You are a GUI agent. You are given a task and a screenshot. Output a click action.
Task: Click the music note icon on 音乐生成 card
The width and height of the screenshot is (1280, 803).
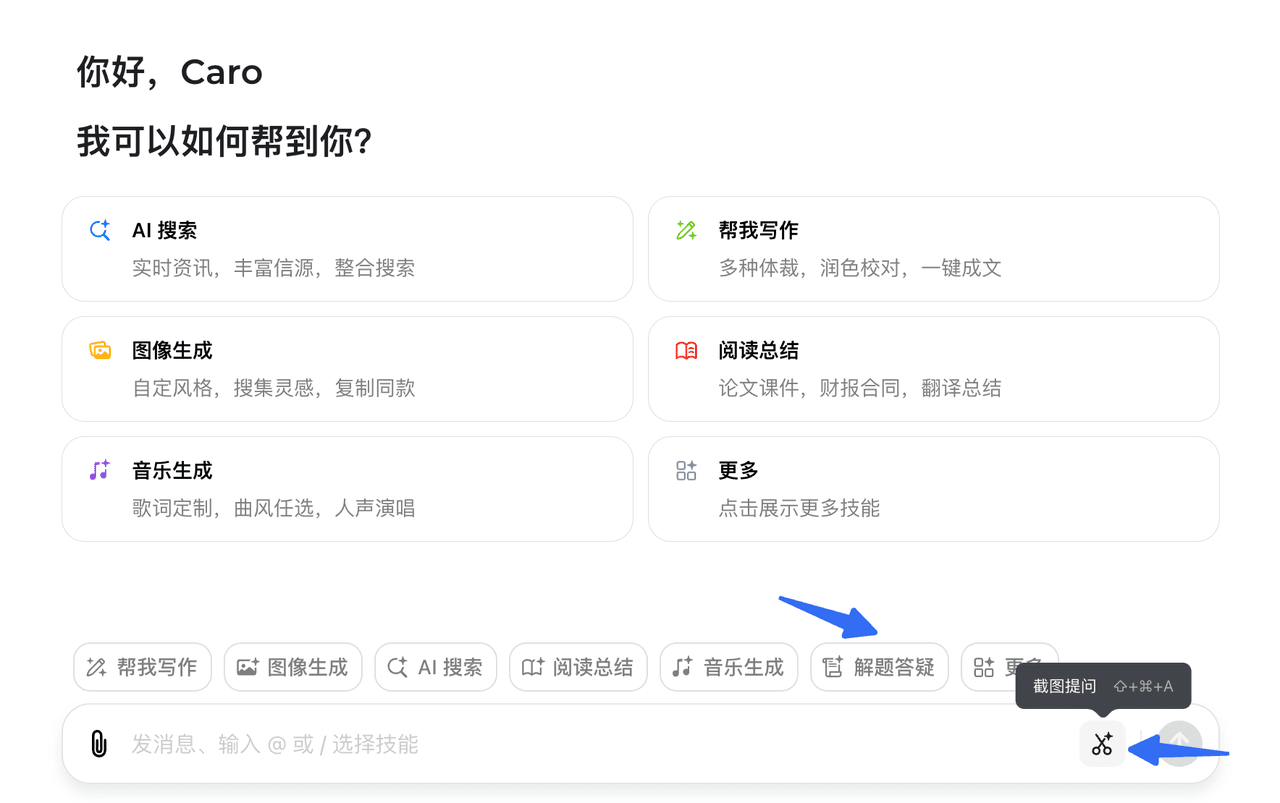(x=100, y=471)
